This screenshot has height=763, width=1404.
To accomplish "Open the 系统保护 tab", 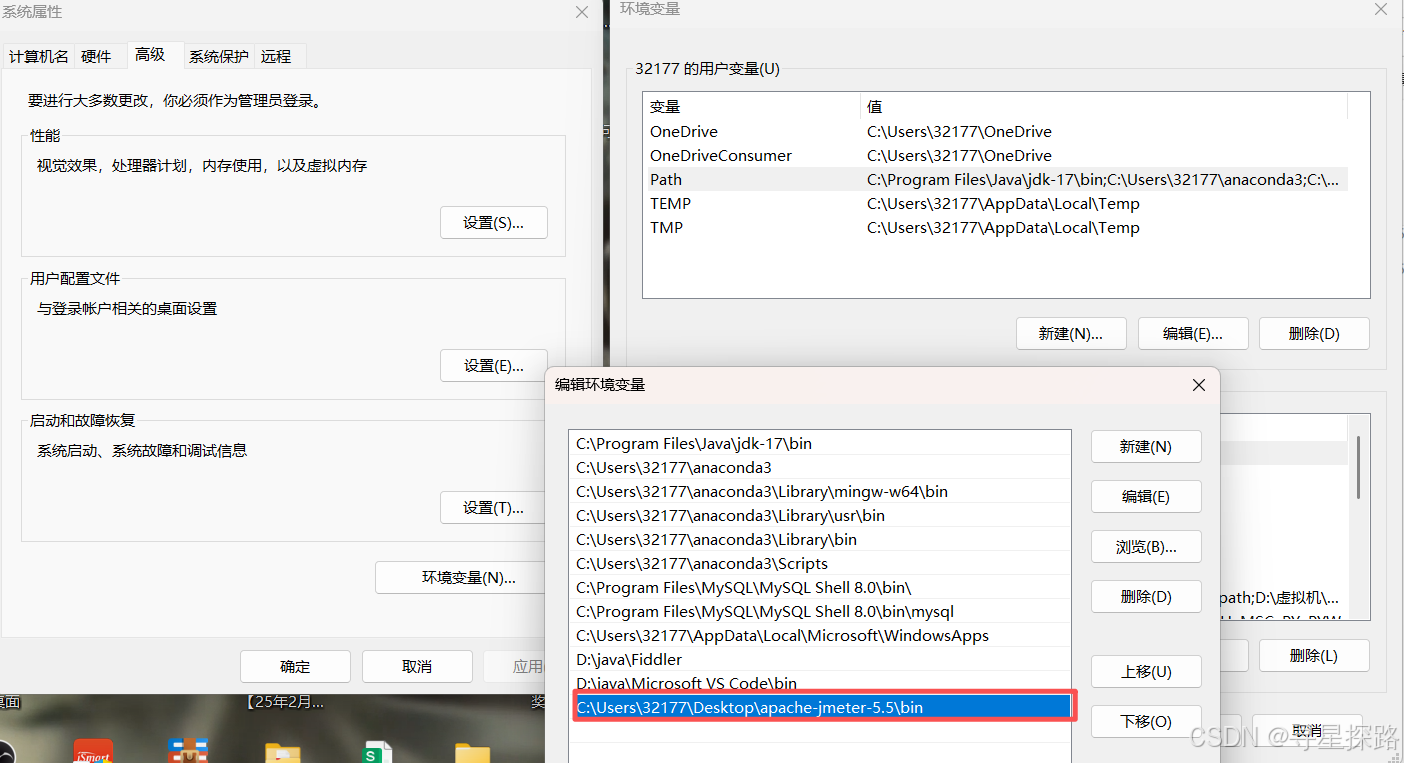I will pyautogui.click(x=218, y=56).
